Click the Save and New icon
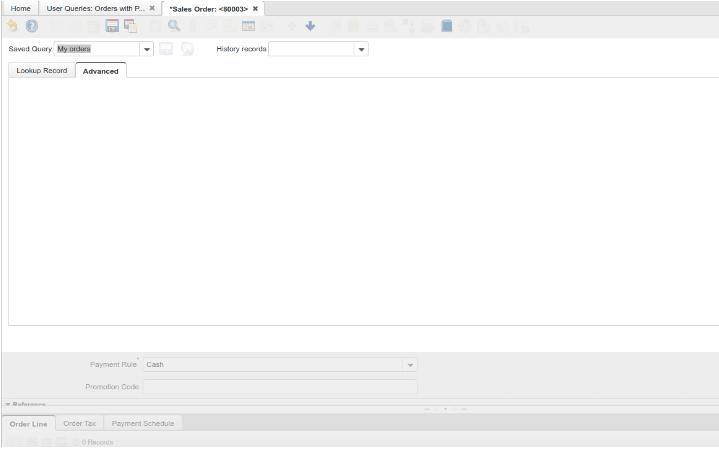 (130, 25)
